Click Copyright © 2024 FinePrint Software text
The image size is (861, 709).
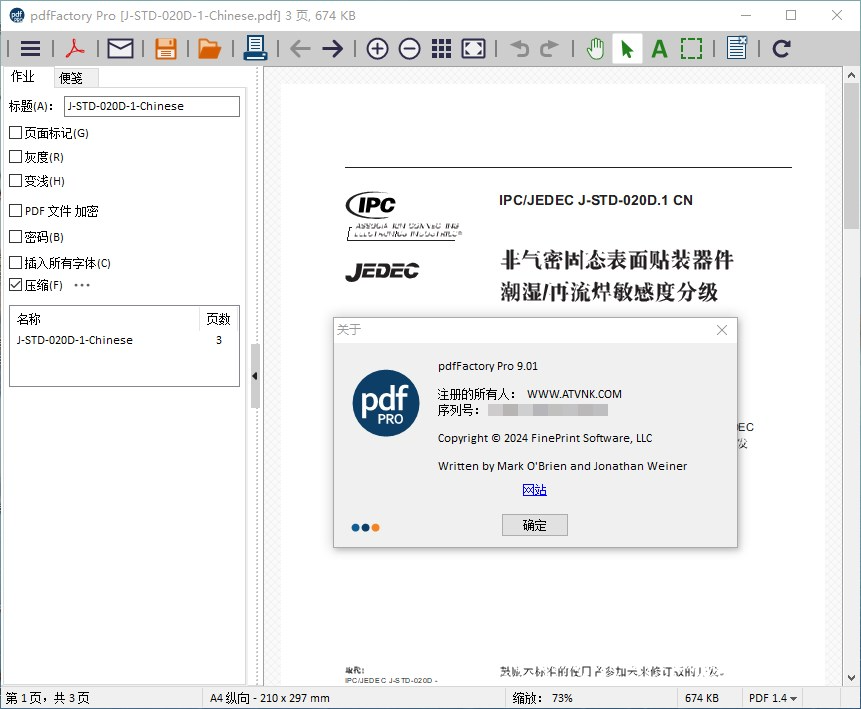click(545, 438)
